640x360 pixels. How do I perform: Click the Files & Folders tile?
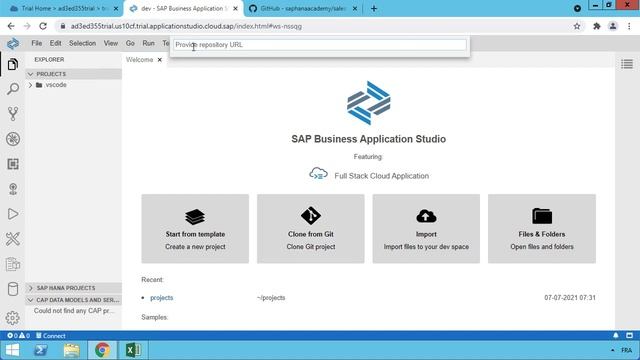pos(542,229)
